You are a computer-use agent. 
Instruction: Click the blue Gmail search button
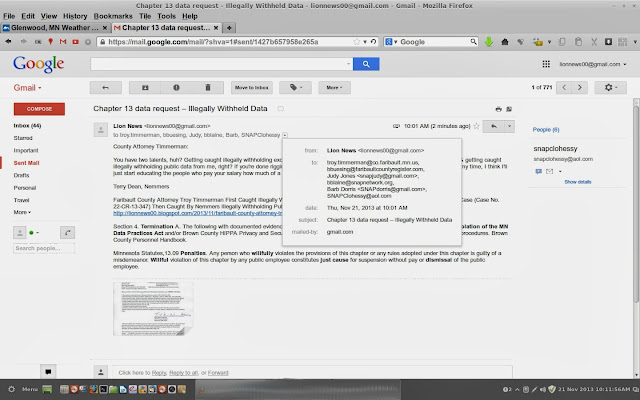pyautogui.click(x=366, y=64)
